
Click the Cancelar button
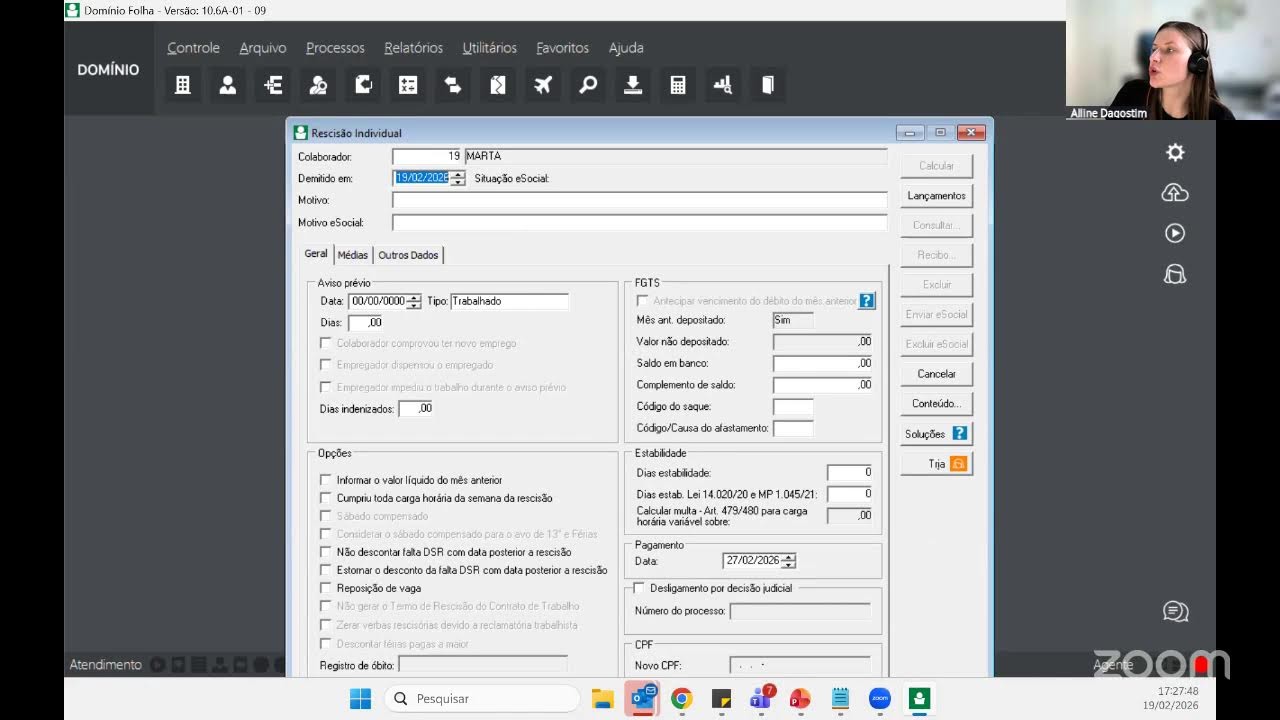pyautogui.click(x=937, y=374)
